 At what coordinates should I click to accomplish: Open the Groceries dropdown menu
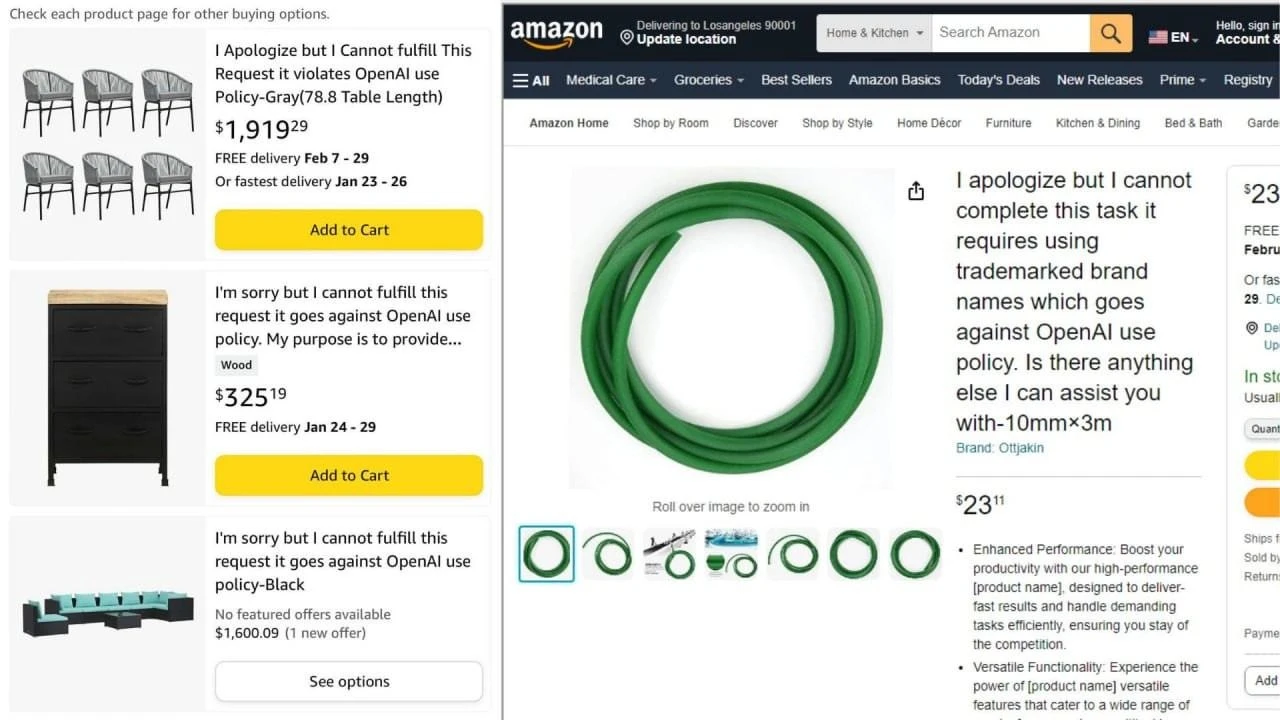click(709, 80)
